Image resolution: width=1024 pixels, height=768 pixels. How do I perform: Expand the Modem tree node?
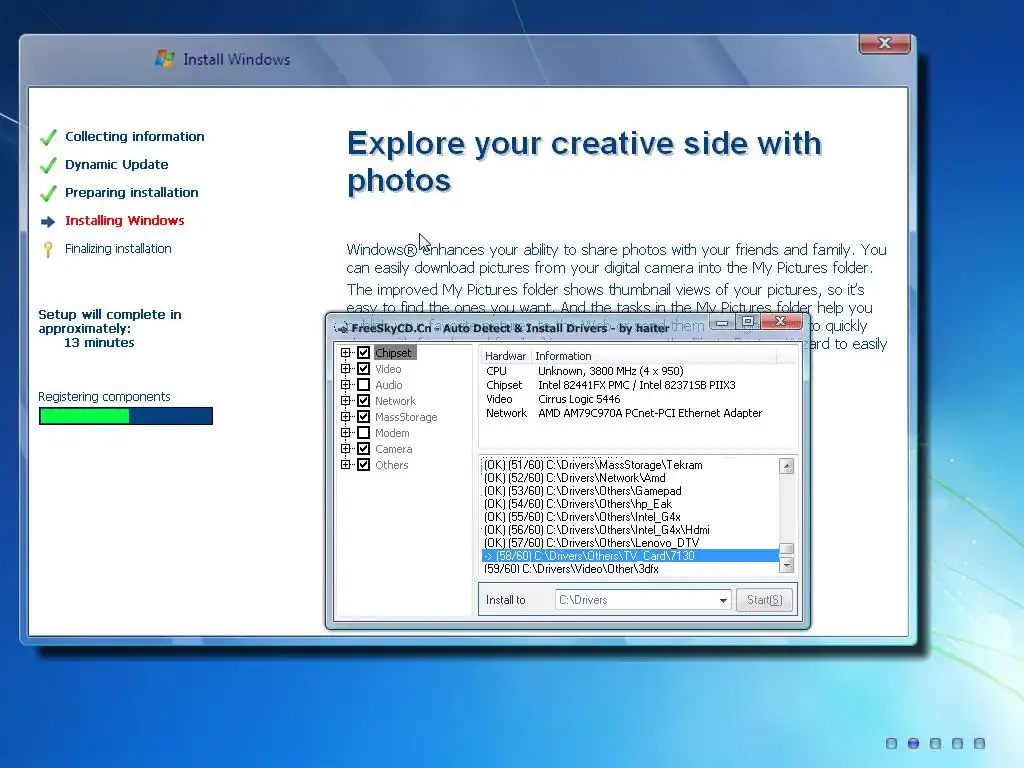tap(345, 433)
